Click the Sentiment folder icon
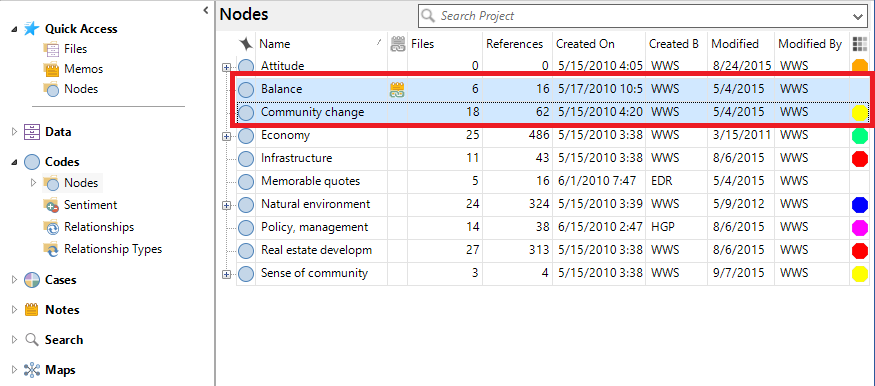The image size is (875, 386). coord(51,205)
